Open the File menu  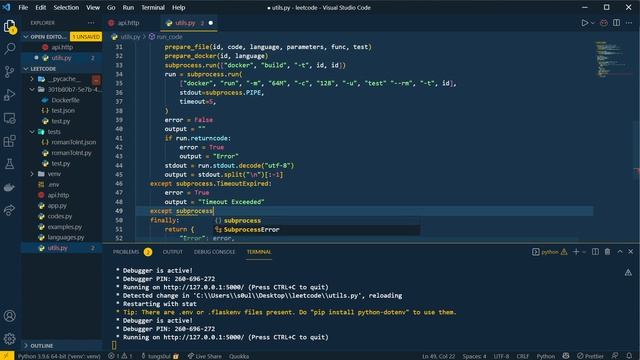pos(23,7)
